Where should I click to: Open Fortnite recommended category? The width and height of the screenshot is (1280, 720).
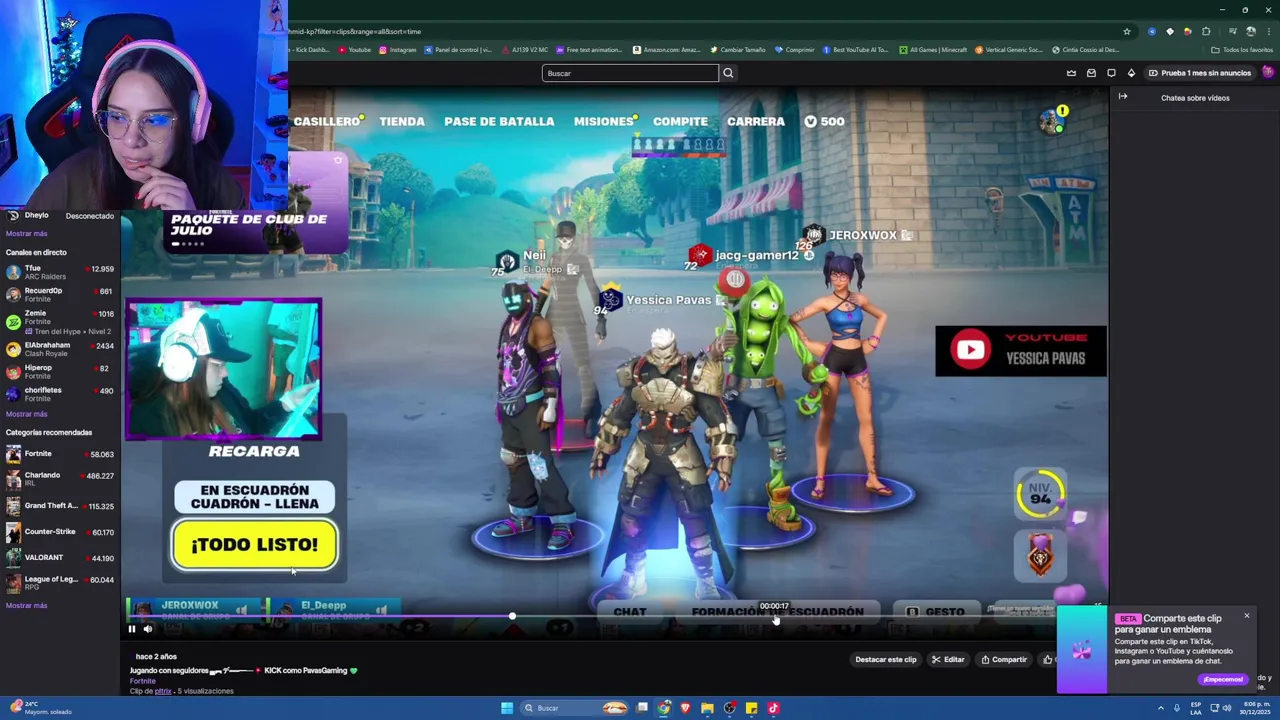(x=59, y=454)
